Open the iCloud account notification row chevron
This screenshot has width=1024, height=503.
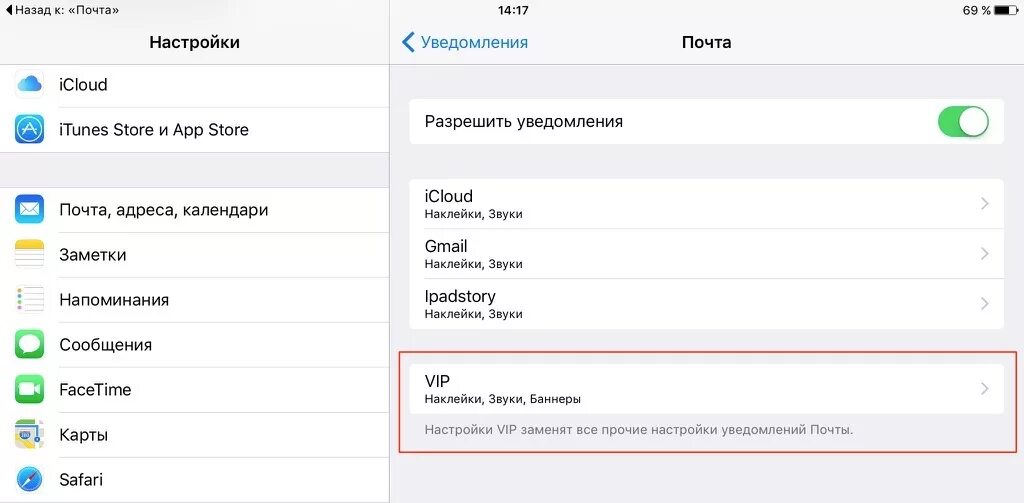pos(985,204)
